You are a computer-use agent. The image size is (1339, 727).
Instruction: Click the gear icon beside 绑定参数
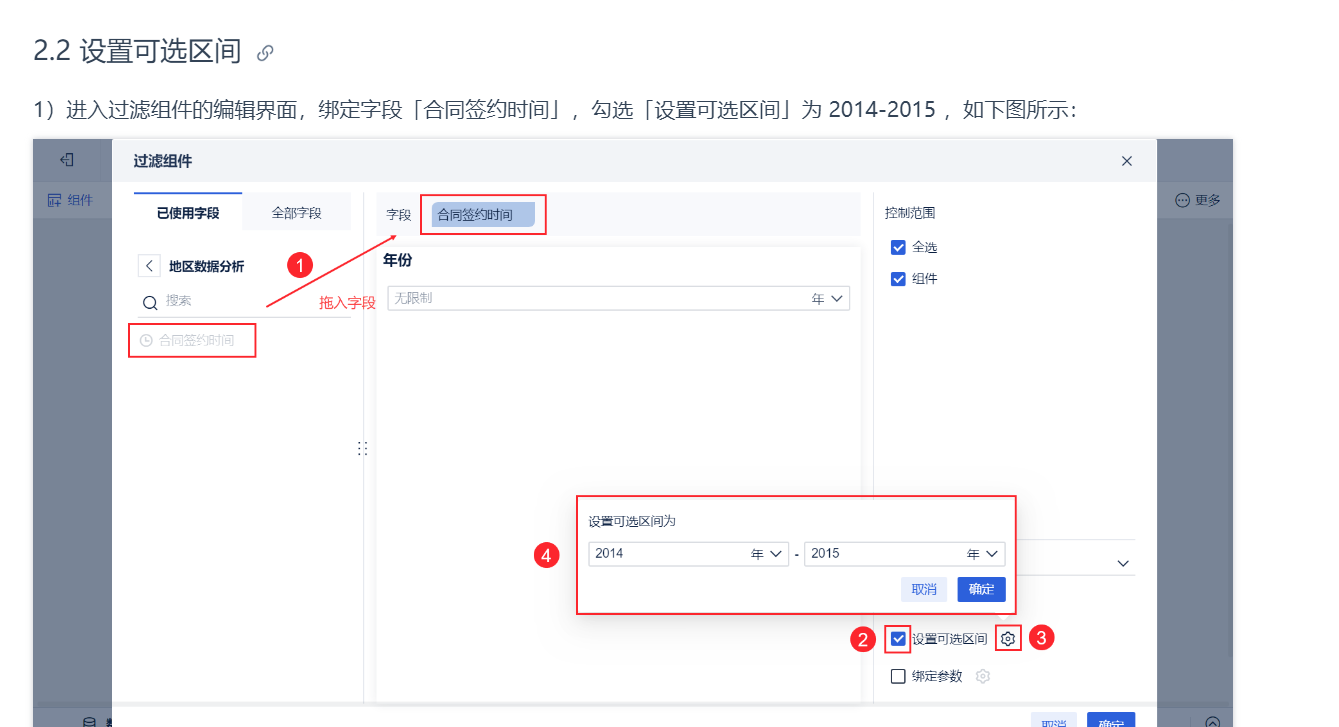pyautogui.click(x=983, y=676)
